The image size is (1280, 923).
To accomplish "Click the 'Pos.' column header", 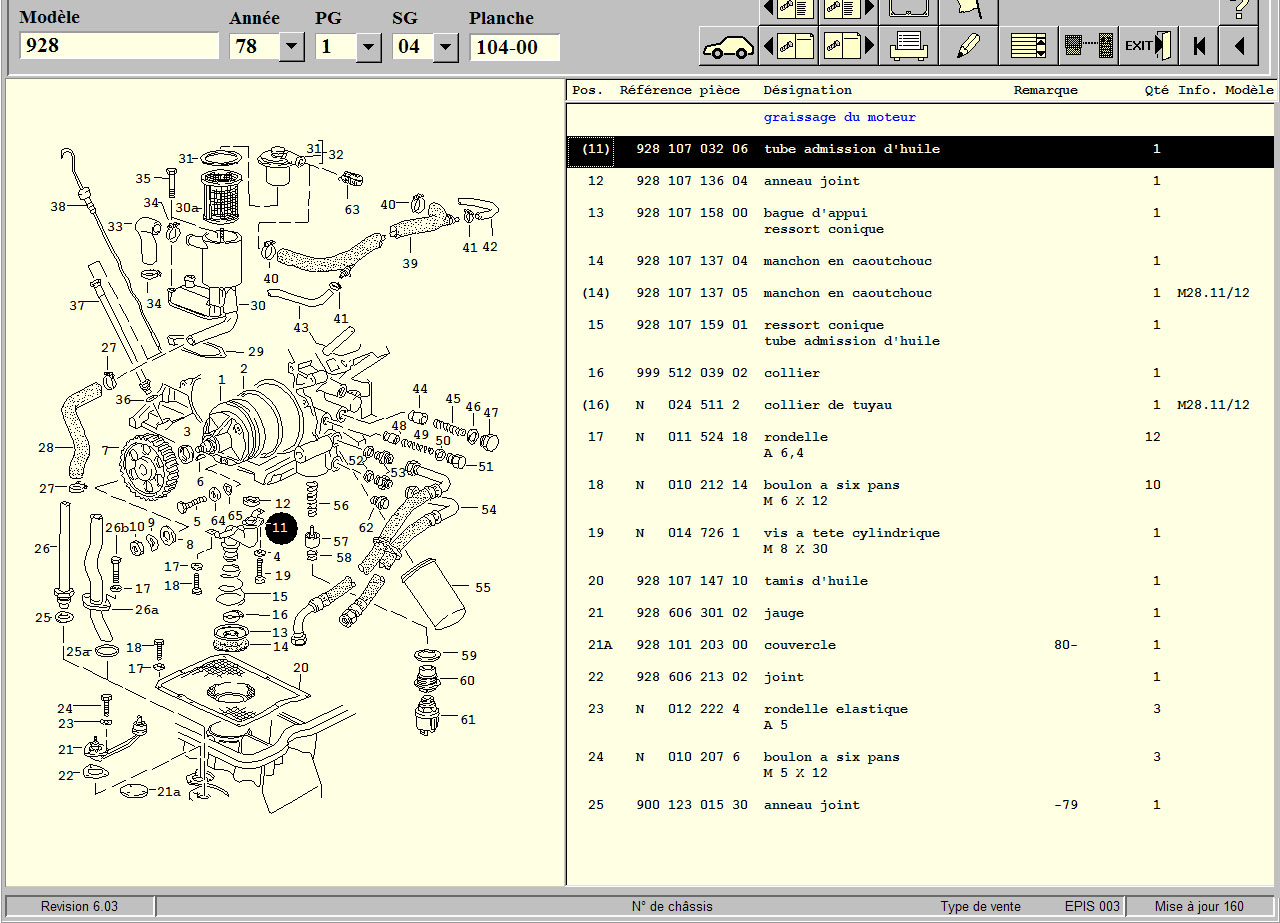I will click(588, 90).
